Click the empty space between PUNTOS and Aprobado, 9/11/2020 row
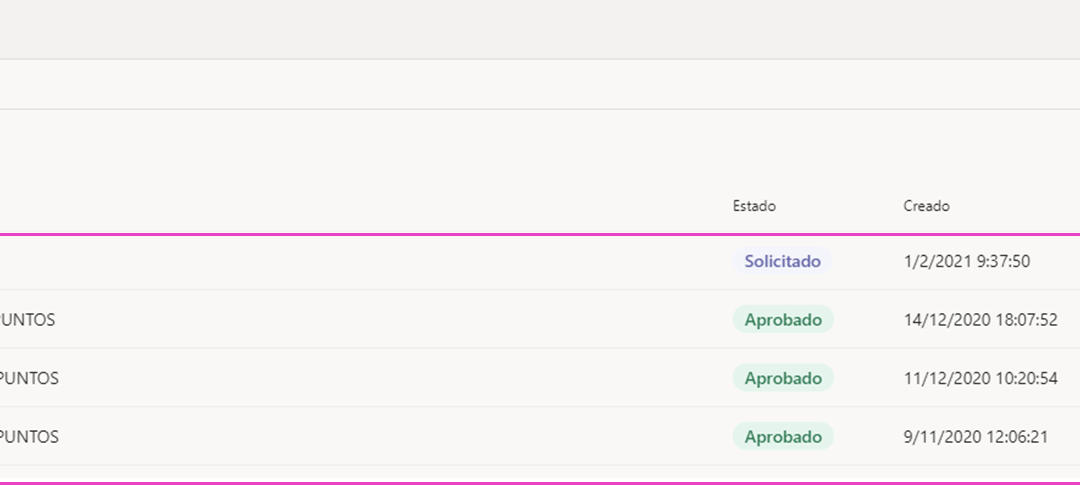Viewport: 1080px width, 485px height. [393, 437]
